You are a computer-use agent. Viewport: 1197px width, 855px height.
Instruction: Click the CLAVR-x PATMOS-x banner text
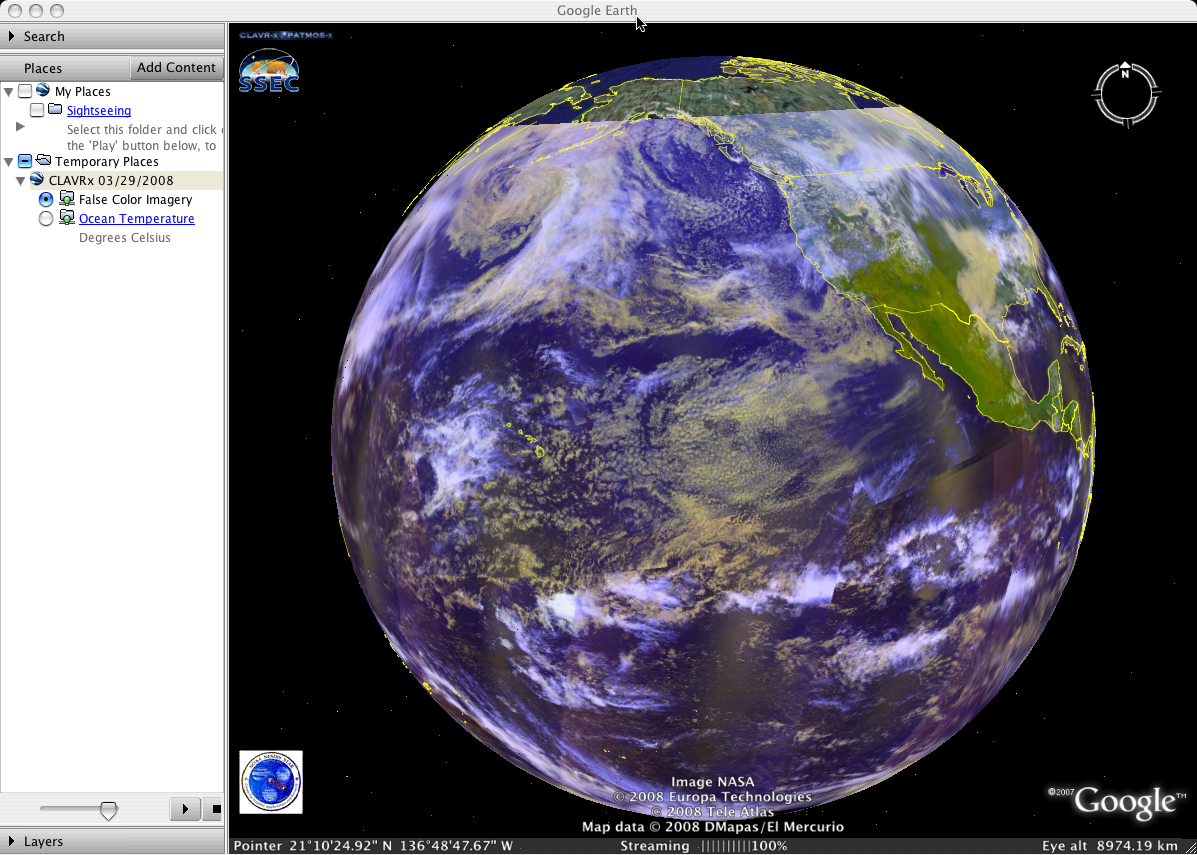click(x=286, y=35)
